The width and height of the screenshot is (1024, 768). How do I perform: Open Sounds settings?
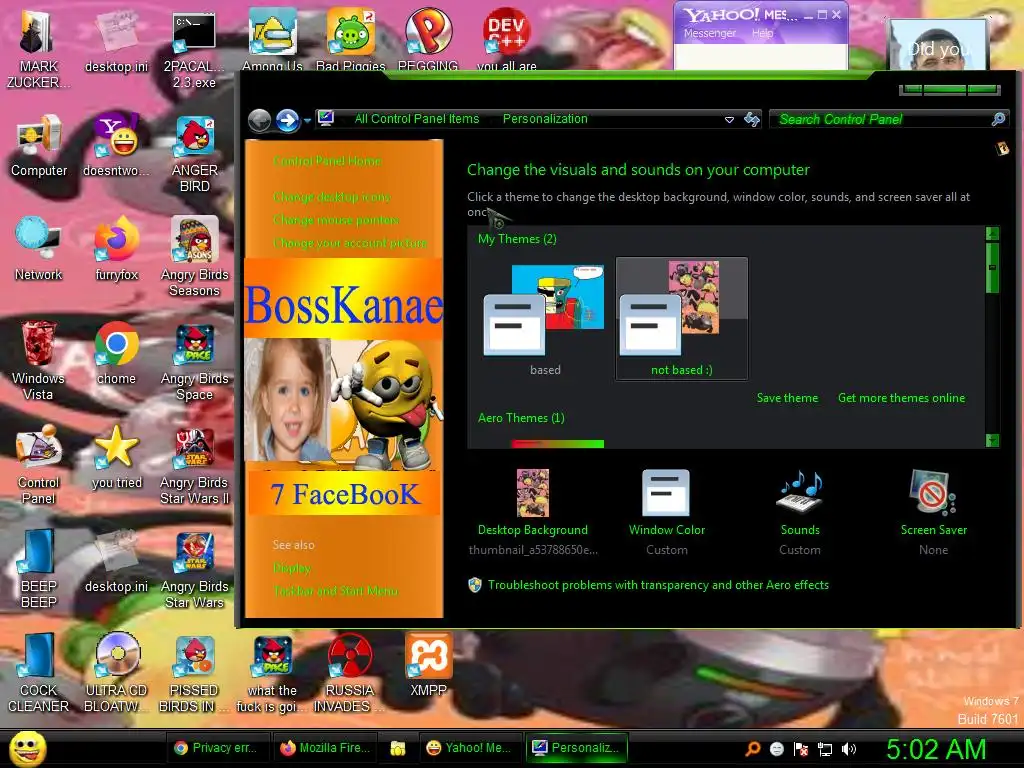800,512
